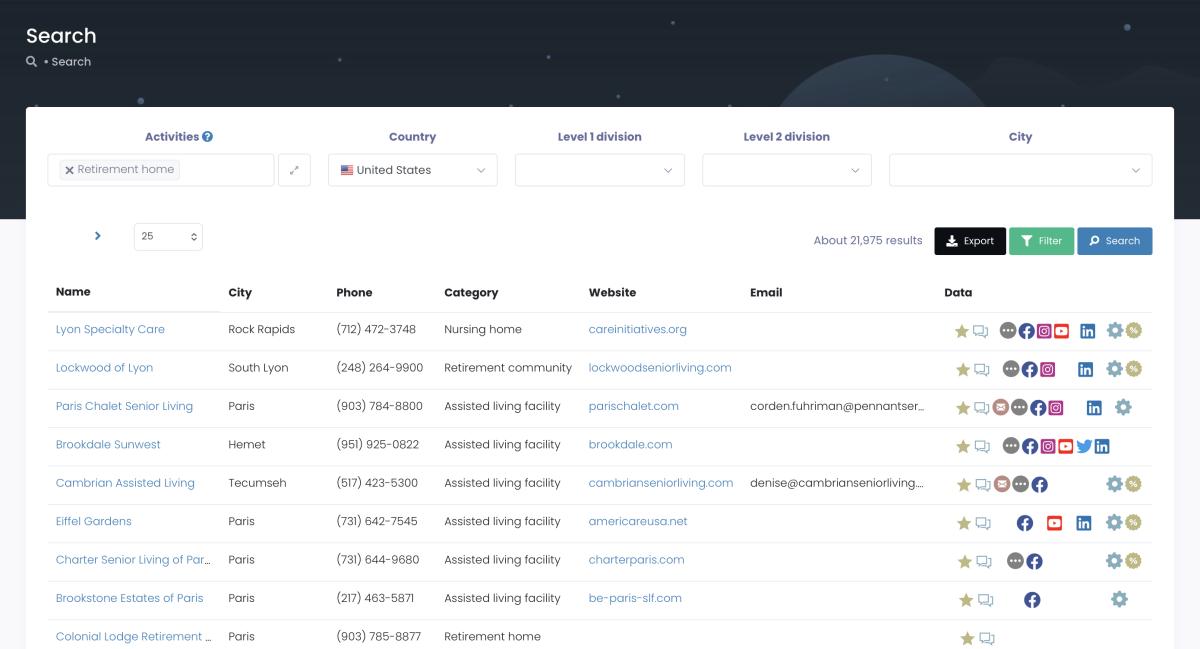Change the results per page selector from 25
The width and height of the screenshot is (1200, 649).
tap(168, 237)
